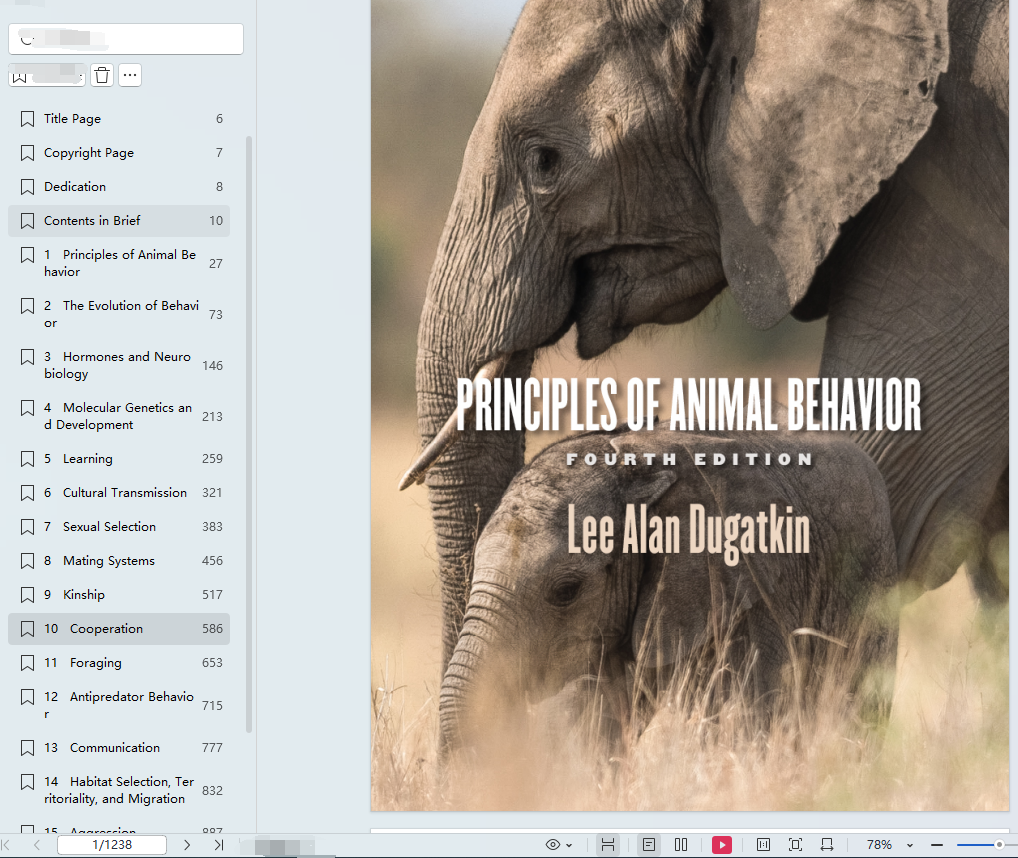Expand the eye icon dropdown arrow
Image resolution: width=1018 pixels, height=858 pixels.
pos(569,845)
